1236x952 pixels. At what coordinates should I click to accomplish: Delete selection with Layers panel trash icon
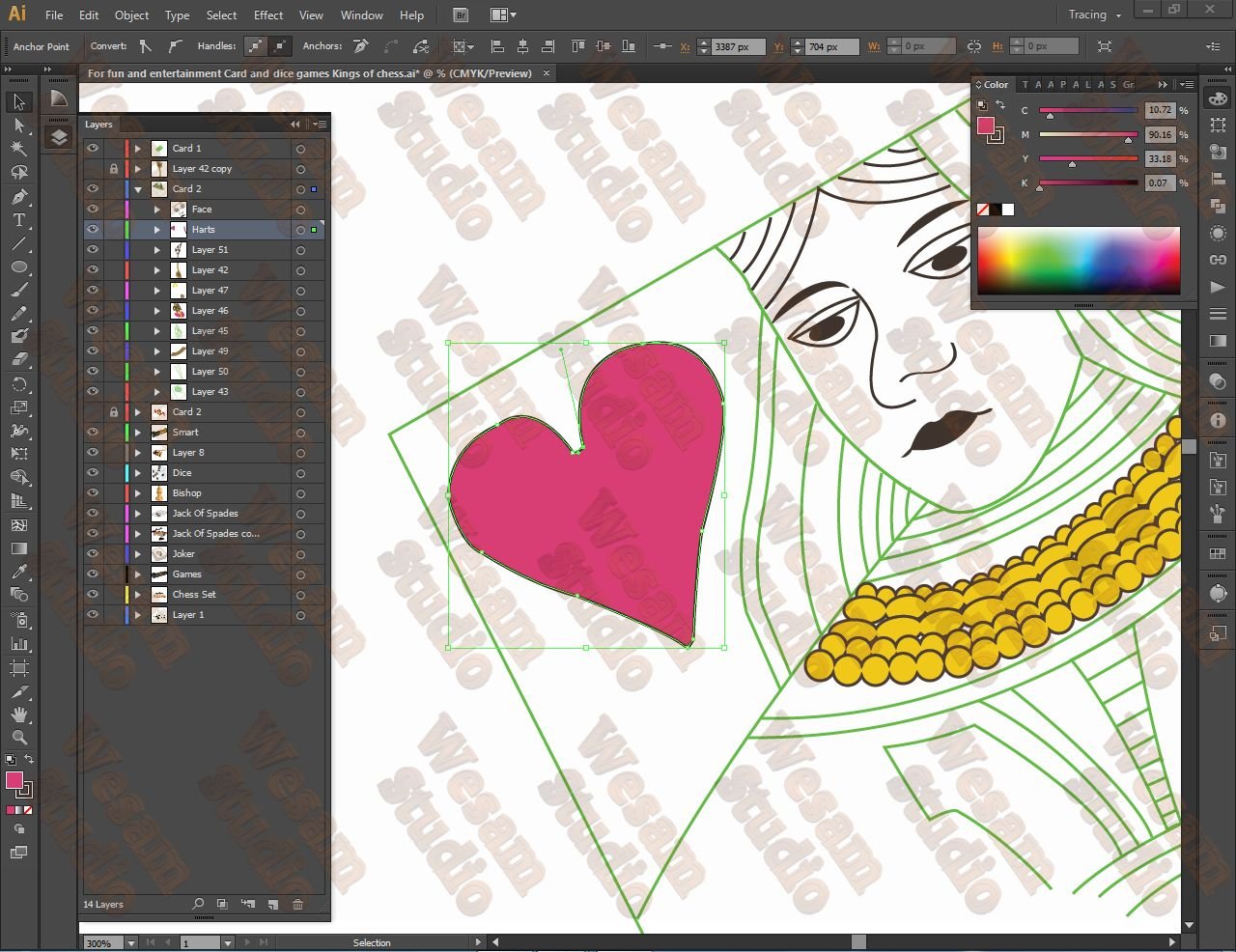(297, 905)
